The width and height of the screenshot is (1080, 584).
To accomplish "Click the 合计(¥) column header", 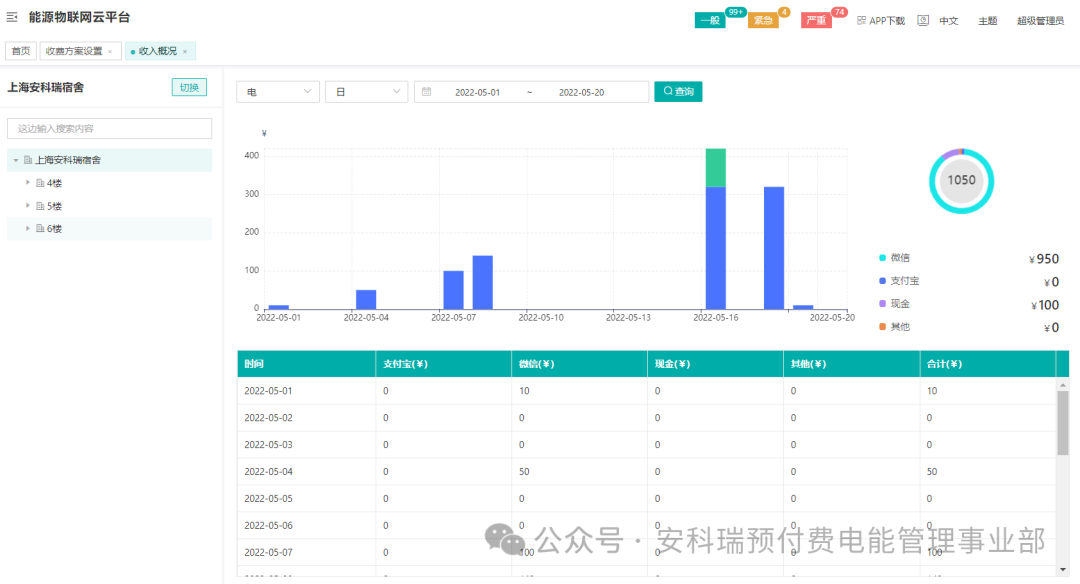I will click(988, 364).
